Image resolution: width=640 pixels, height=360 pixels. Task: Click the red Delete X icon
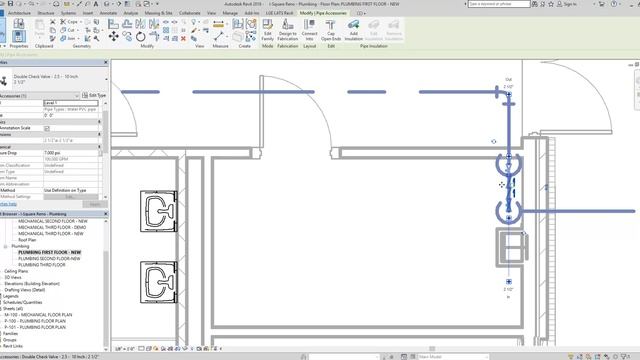[x=183, y=38]
